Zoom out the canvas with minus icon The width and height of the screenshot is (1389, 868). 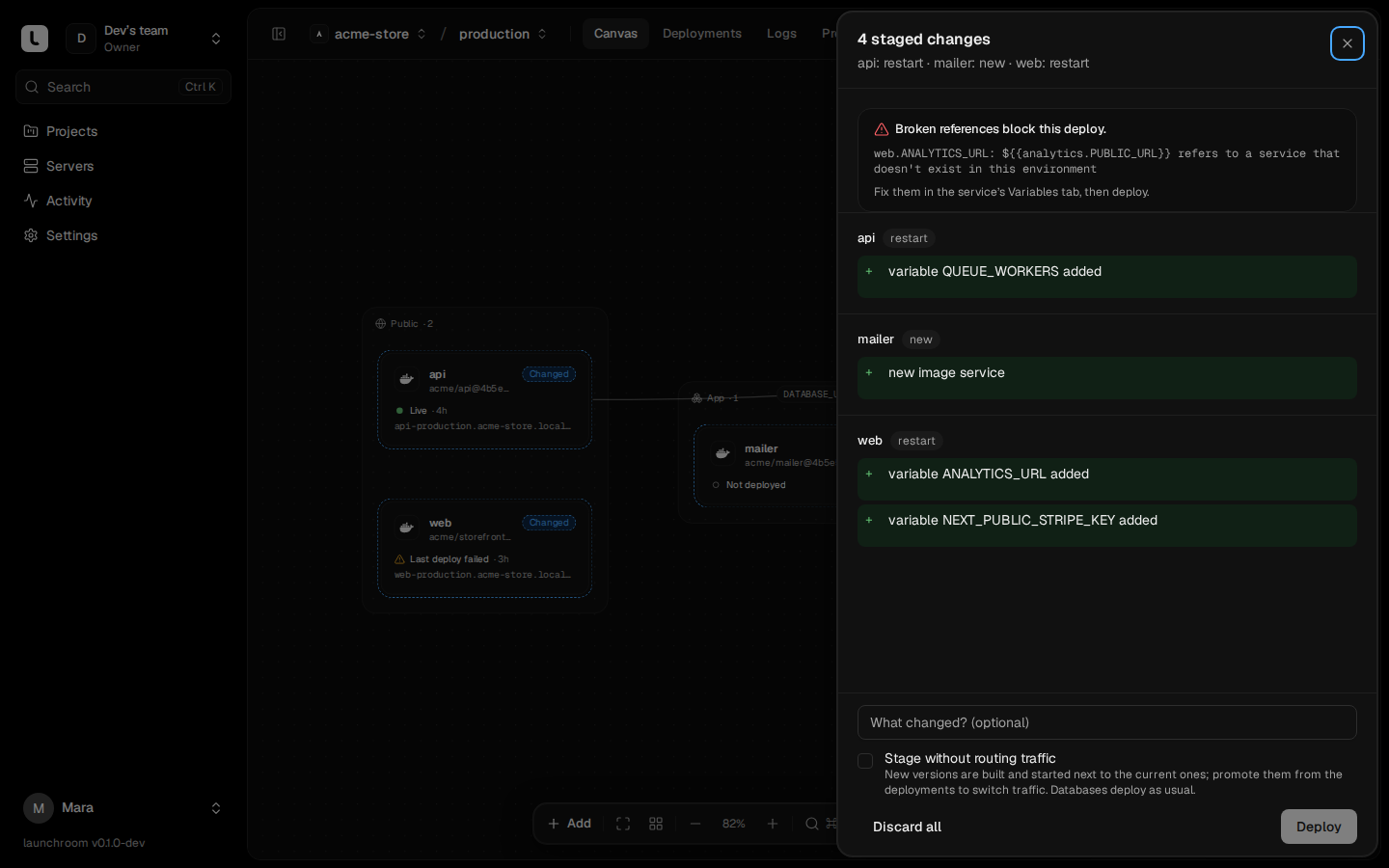click(x=695, y=824)
